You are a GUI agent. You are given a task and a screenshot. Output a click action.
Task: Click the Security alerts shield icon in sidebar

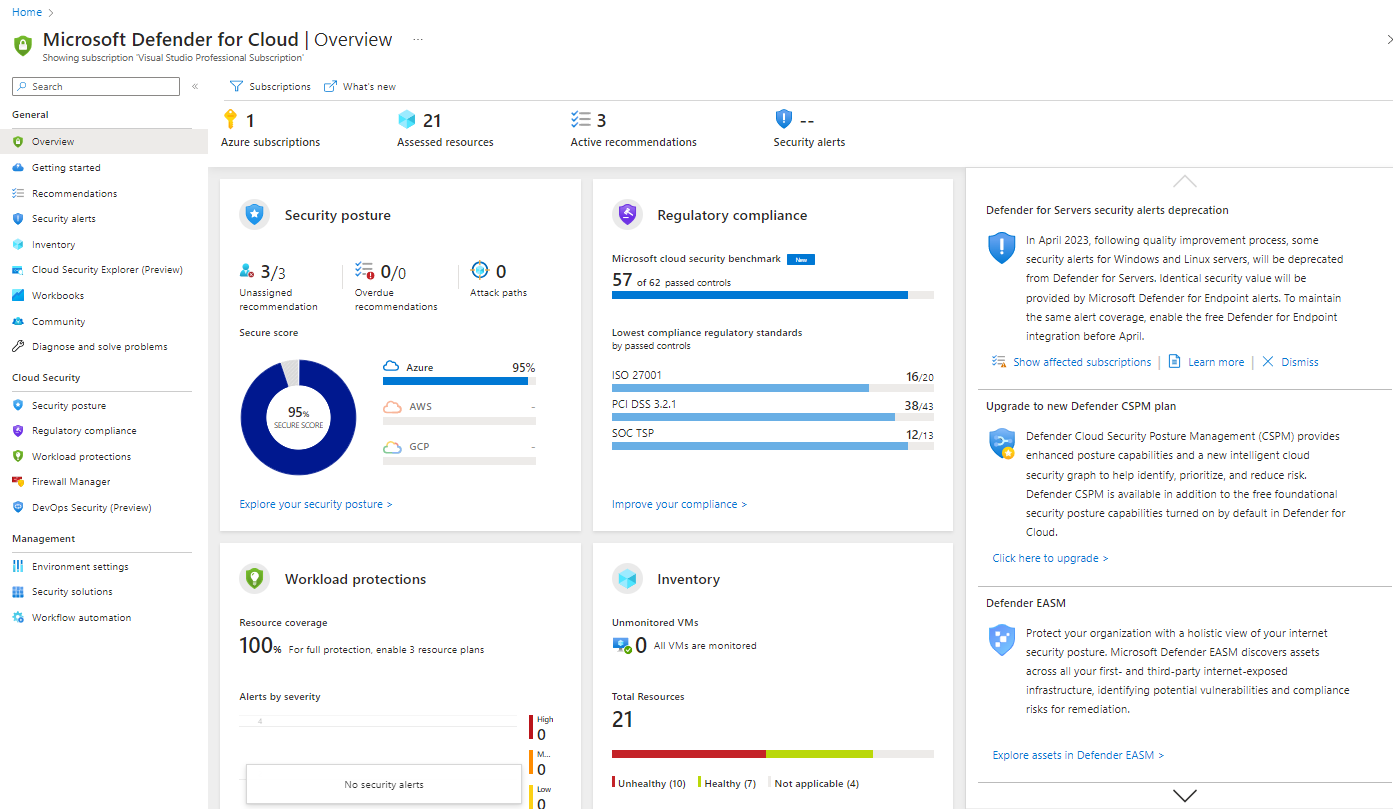pos(18,219)
